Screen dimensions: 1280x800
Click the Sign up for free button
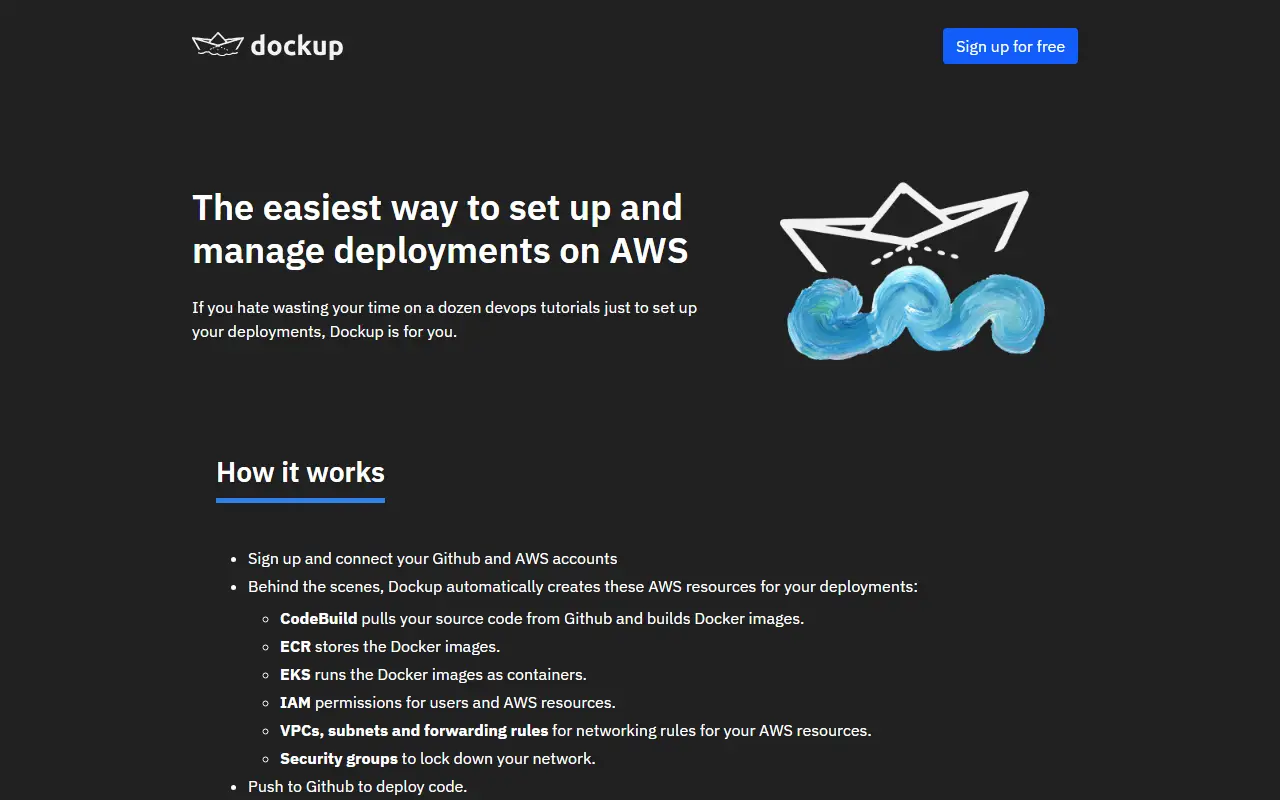click(x=1010, y=46)
